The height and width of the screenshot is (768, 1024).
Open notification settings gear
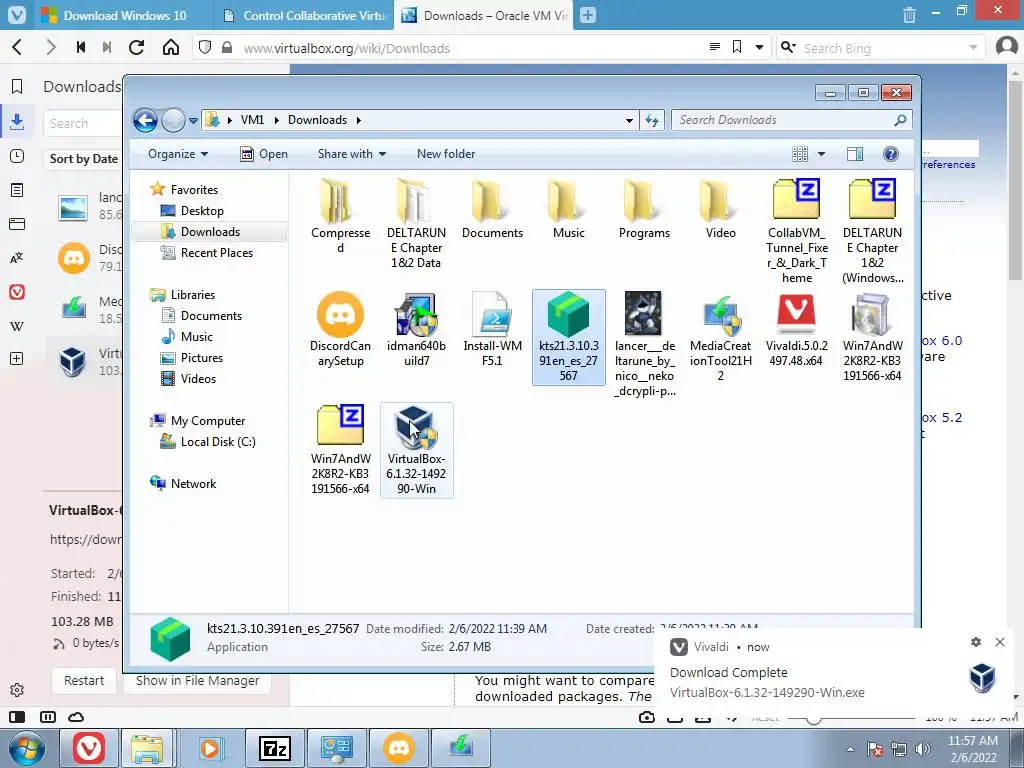pos(976,642)
